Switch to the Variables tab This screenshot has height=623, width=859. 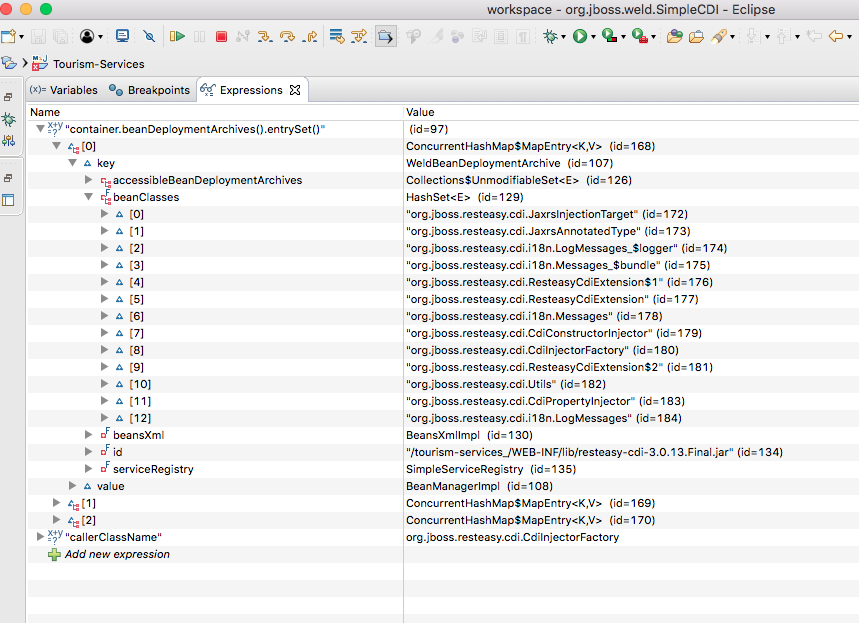(x=65, y=90)
